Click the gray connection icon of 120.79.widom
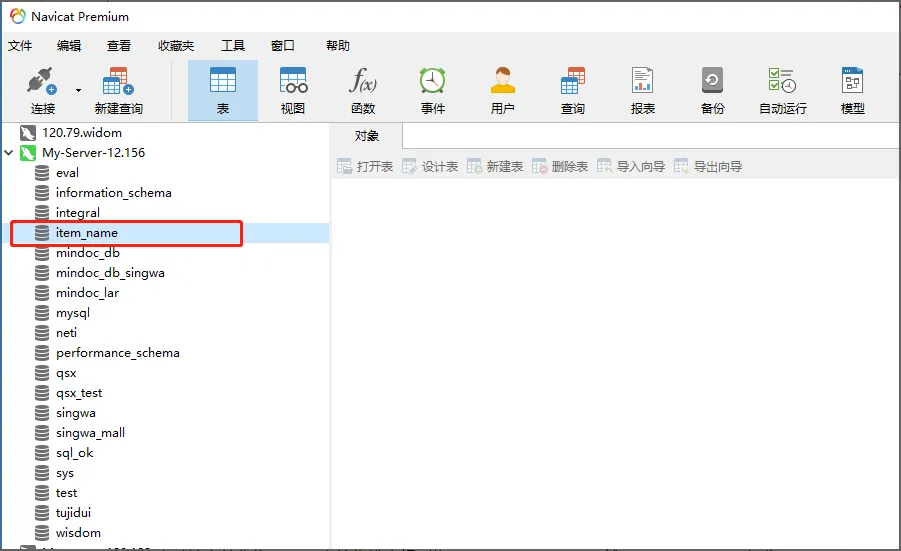The width and height of the screenshot is (901, 551). 28,133
